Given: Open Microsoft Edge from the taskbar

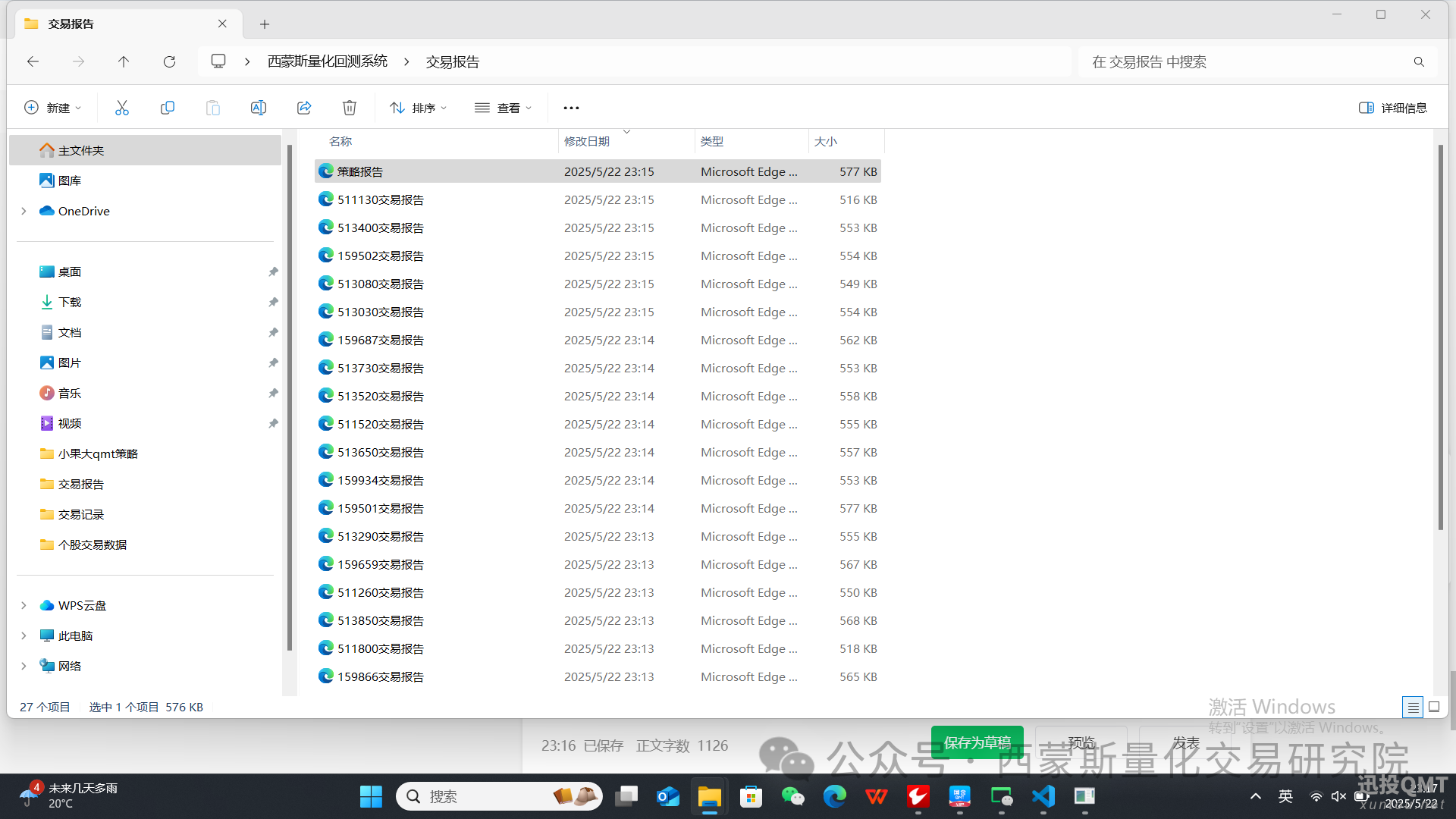Looking at the screenshot, I should pyautogui.click(x=835, y=796).
